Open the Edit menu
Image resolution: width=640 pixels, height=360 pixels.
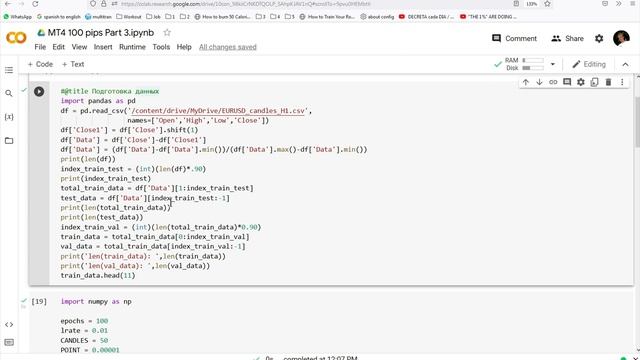pyautogui.click(x=58, y=47)
